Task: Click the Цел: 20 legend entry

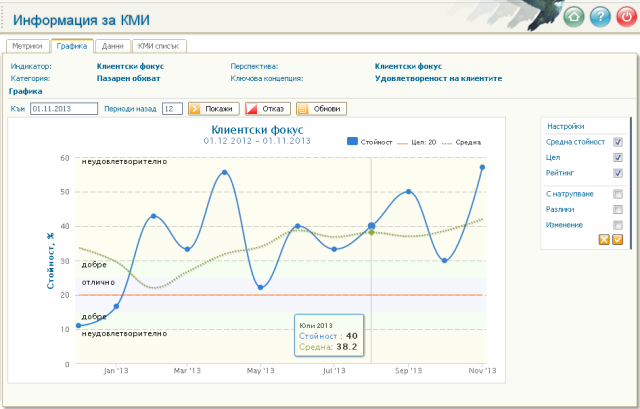Action: (417, 142)
